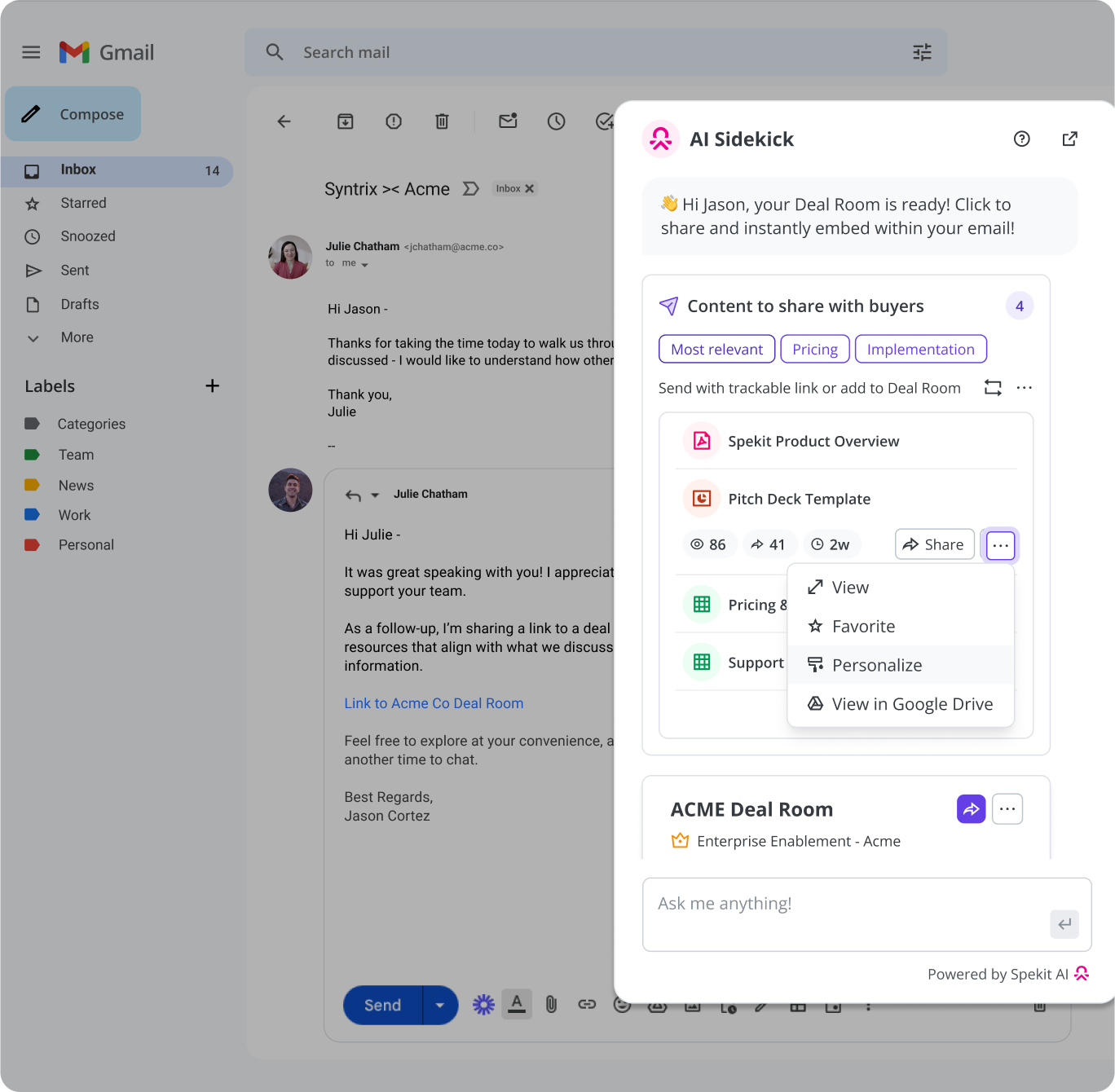Click the important marker beside Syntrix >< Acme
Viewport: 1115px width, 1092px height.
(471, 189)
